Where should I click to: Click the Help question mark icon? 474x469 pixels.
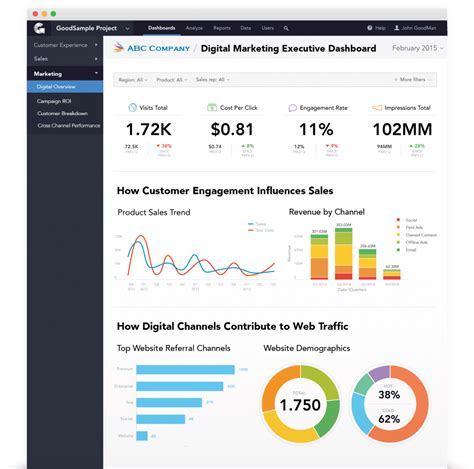(370, 28)
